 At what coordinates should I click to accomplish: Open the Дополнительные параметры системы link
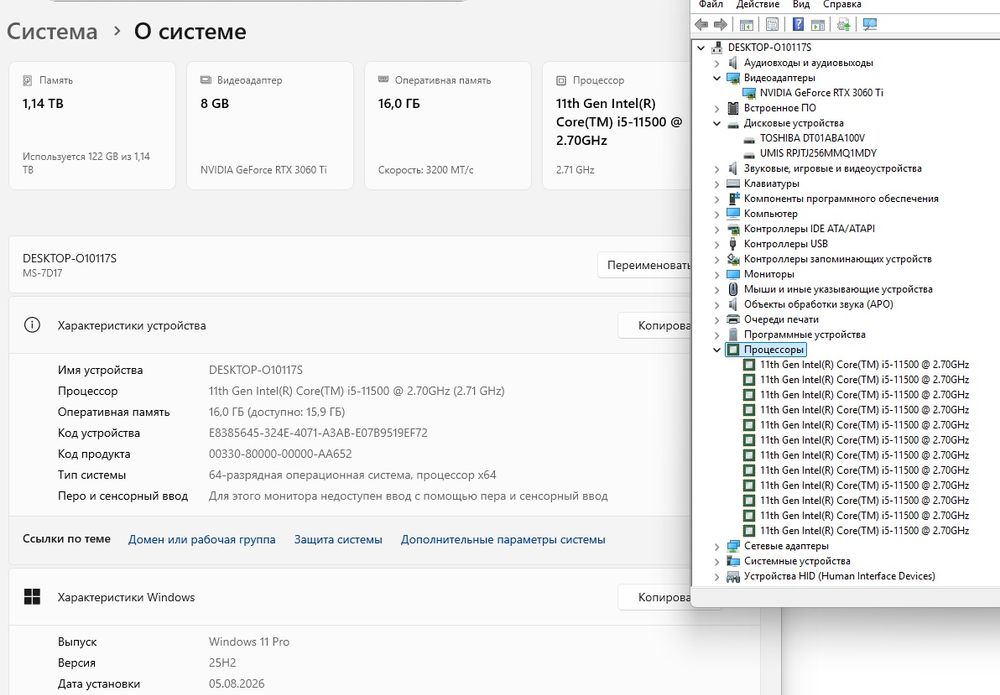(x=503, y=539)
